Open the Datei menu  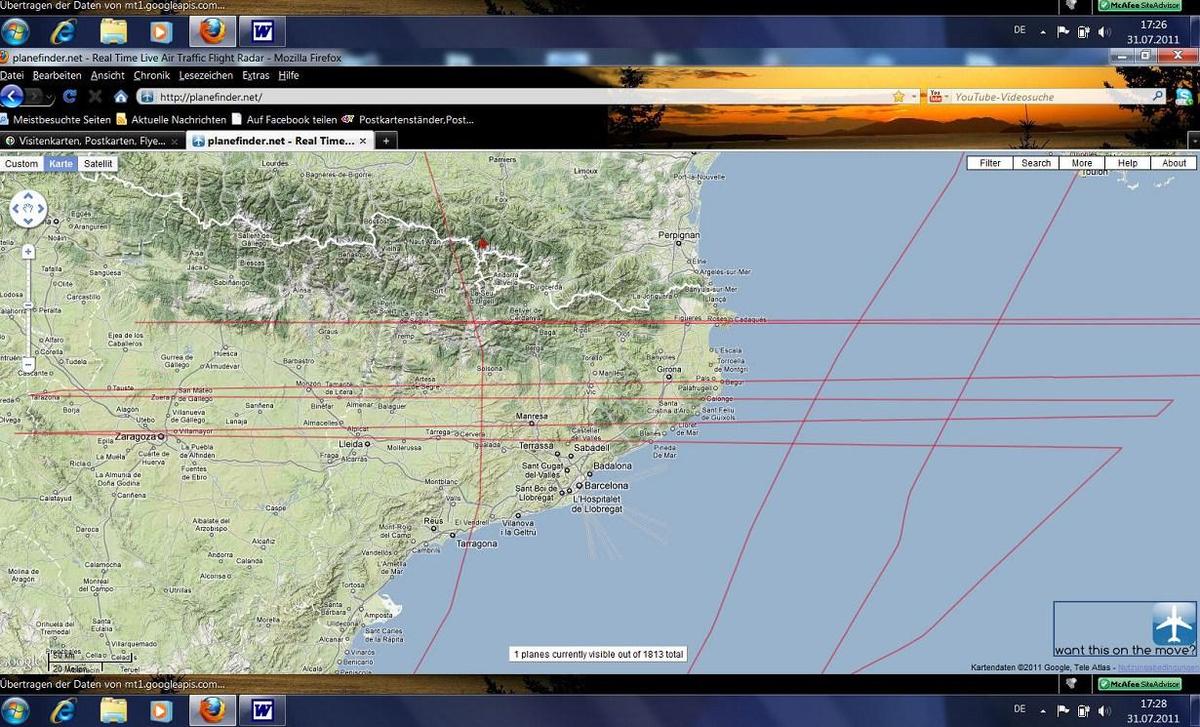[12, 75]
